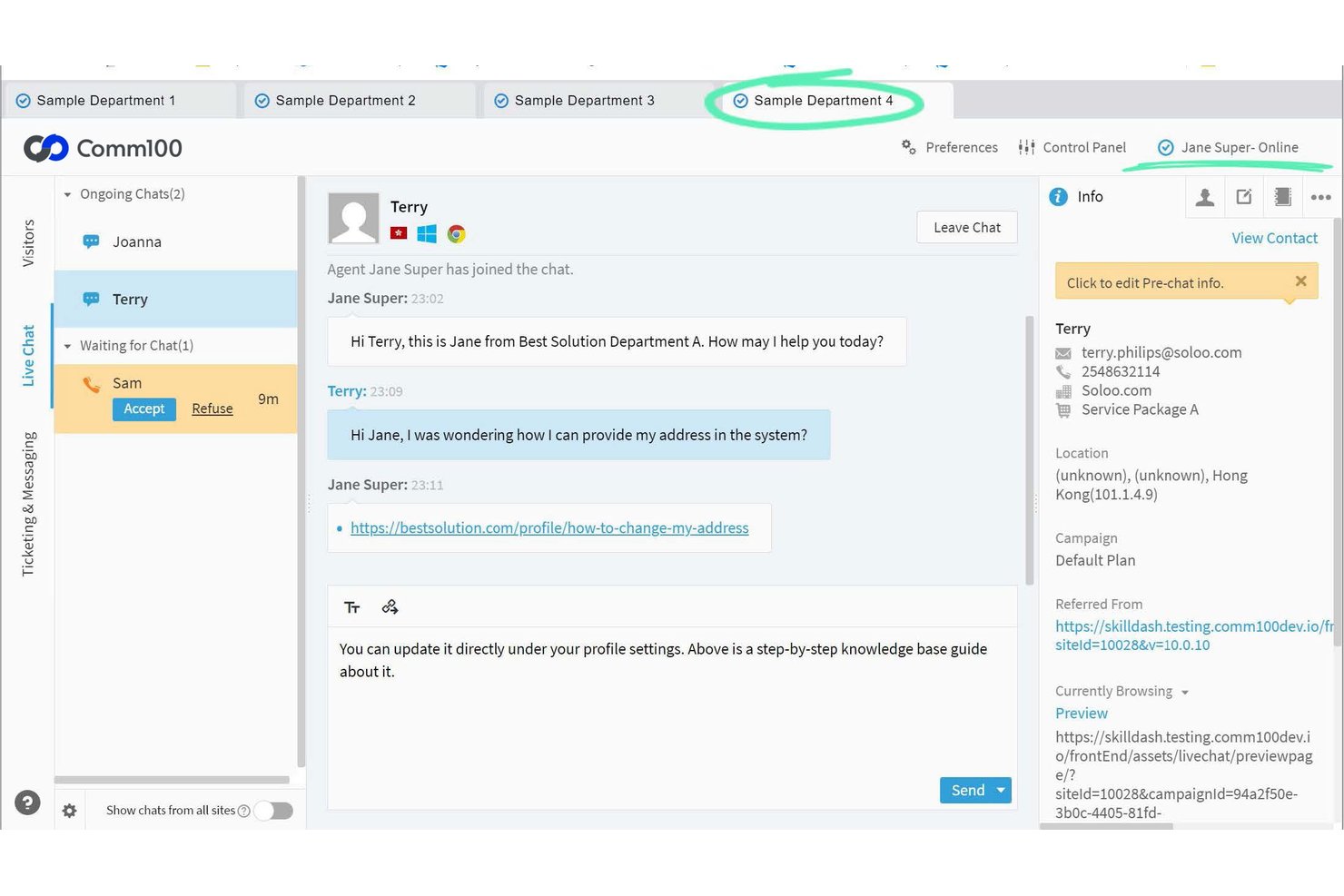Click the Control Panel sliders icon
This screenshot has width=1344, height=896.
click(x=1026, y=147)
